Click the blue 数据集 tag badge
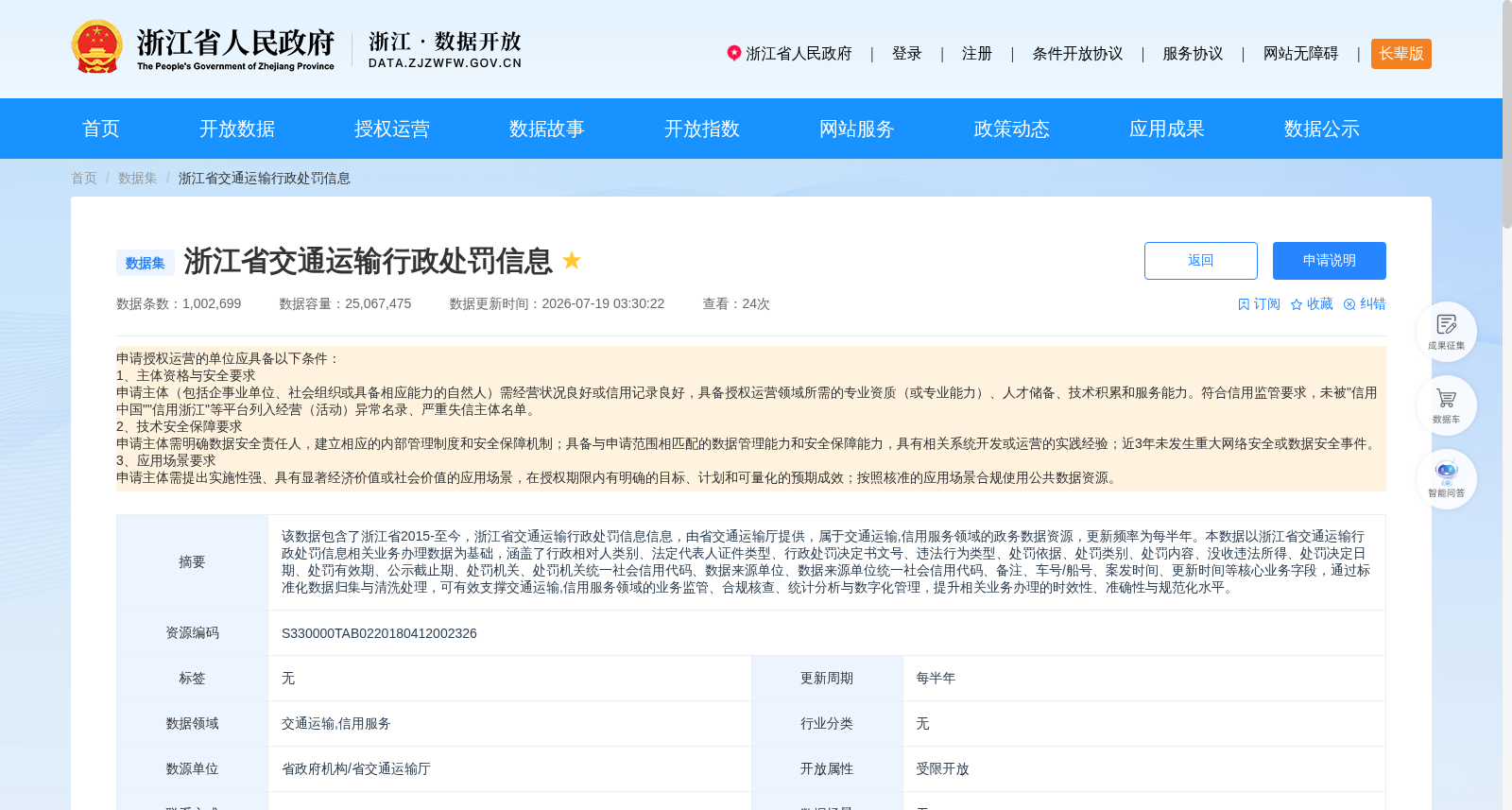The image size is (1512, 810). 145,263
